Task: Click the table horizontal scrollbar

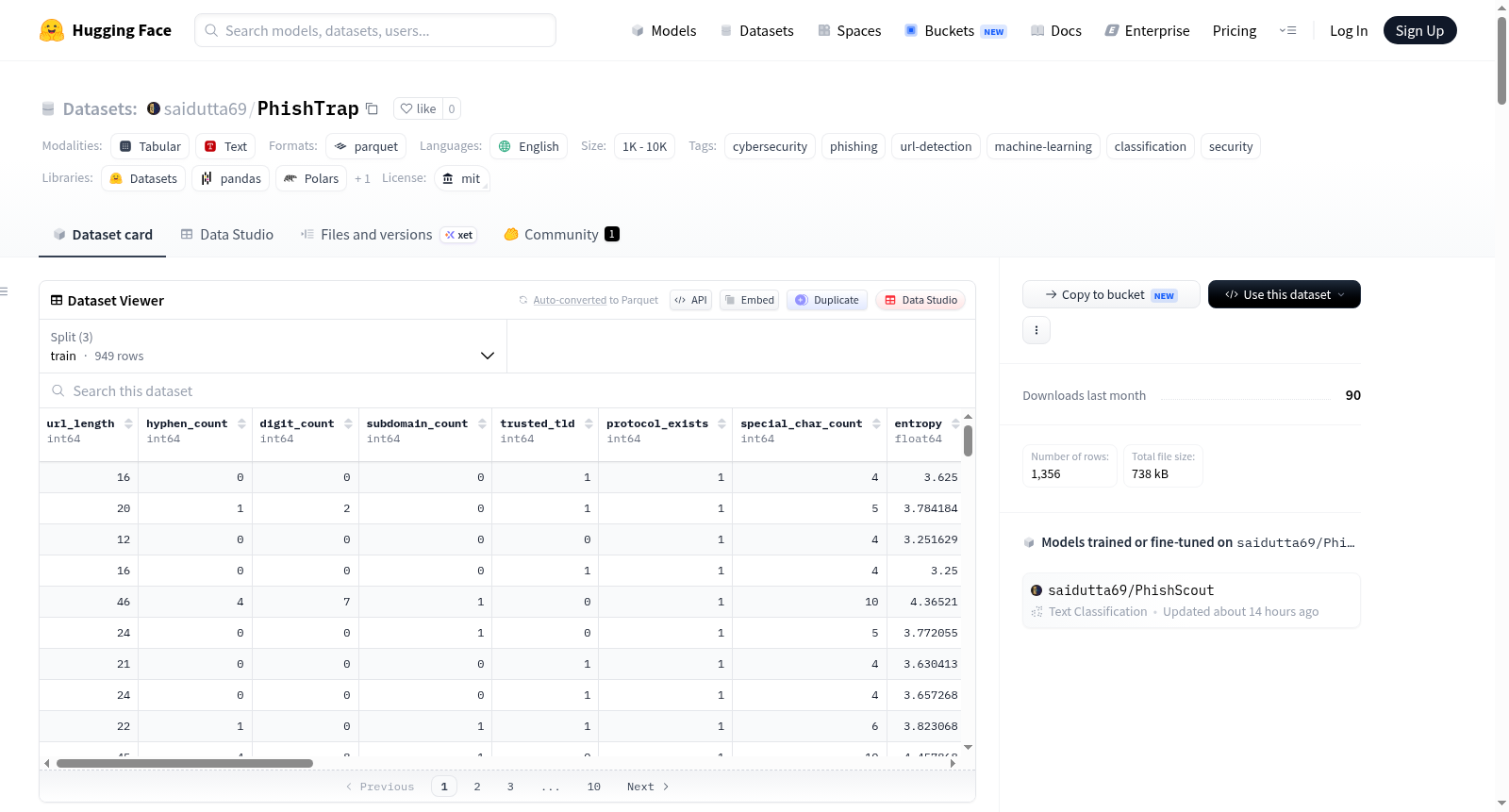Action: click(x=185, y=763)
